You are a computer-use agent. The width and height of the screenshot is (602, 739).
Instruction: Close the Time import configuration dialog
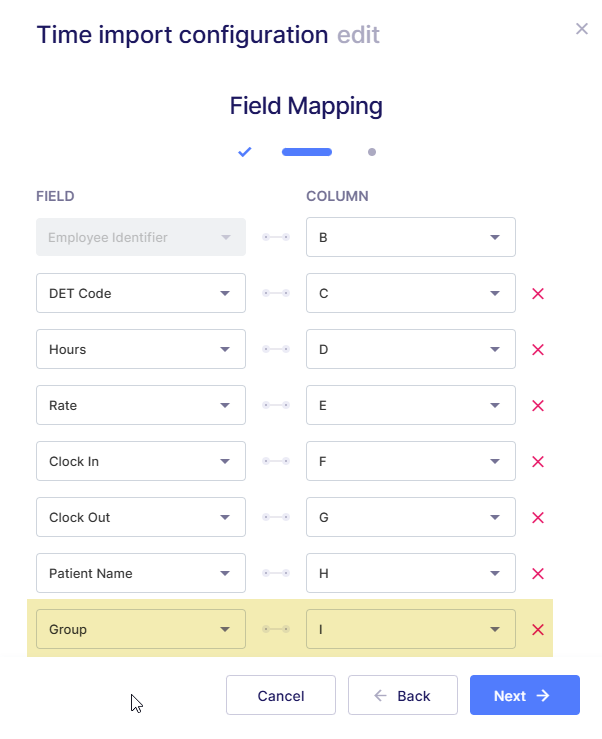(x=582, y=29)
